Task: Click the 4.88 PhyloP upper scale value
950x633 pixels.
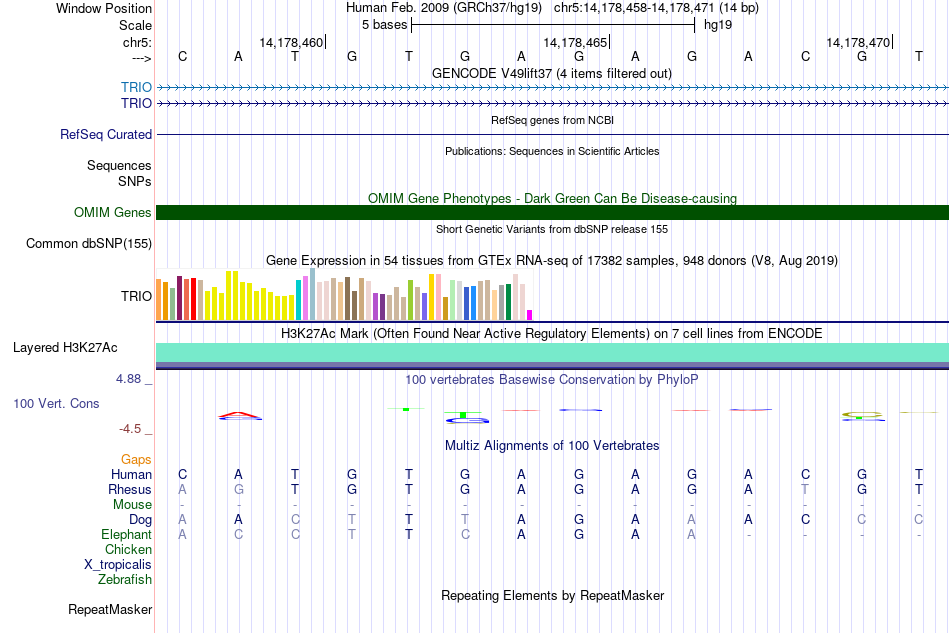Action: pos(128,379)
